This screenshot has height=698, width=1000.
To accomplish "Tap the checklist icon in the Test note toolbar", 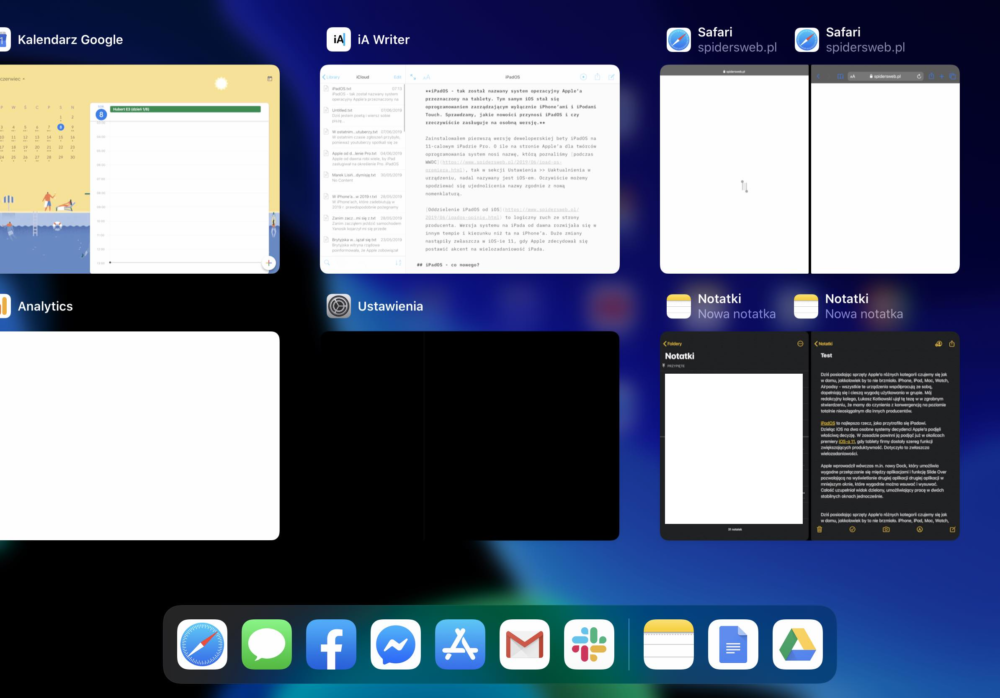I will 852,529.
